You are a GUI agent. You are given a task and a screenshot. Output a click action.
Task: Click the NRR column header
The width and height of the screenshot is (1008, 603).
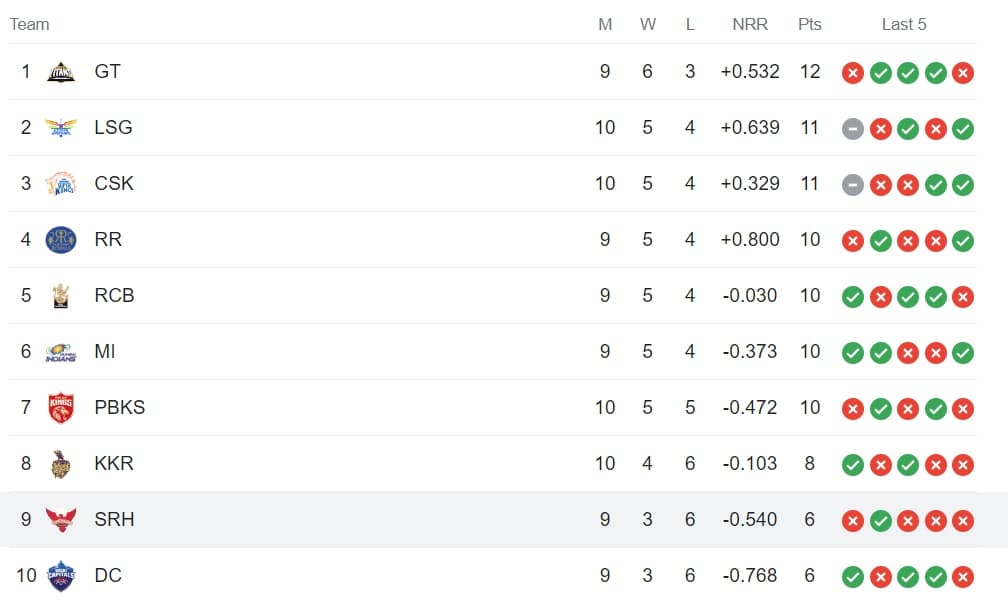point(750,24)
